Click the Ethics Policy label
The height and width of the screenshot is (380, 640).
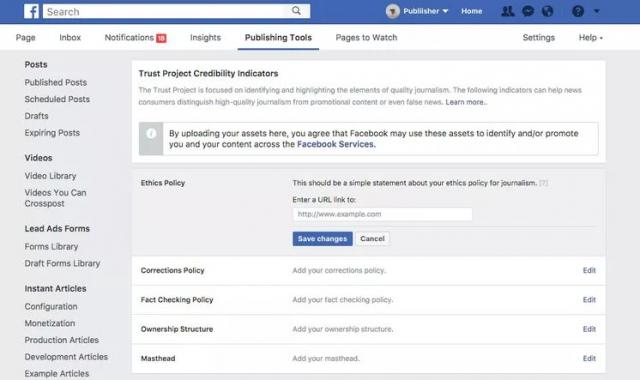tap(163, 183)
